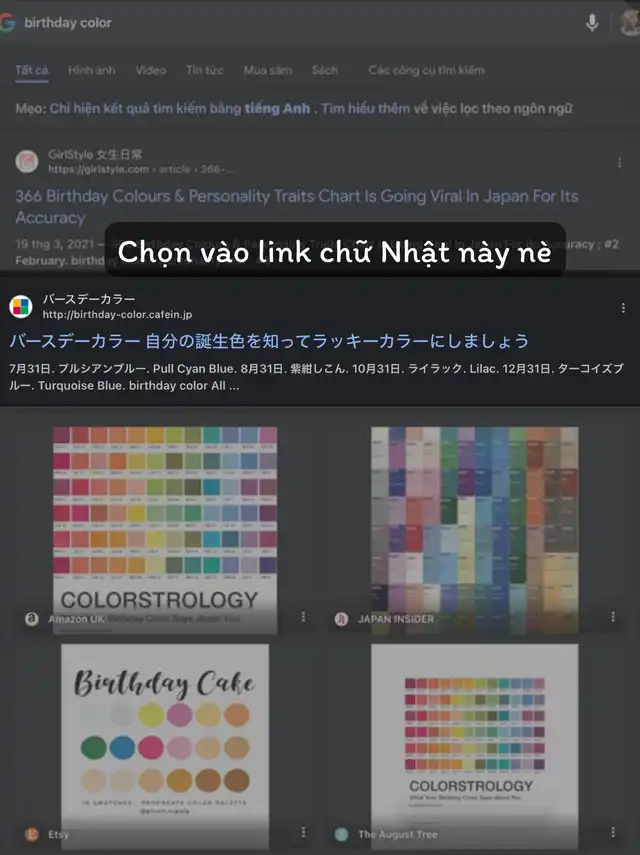This screenshot has height=855, width=640.
Task: Open three-dot menu on Etsy image
Action: tap(303, 832)
